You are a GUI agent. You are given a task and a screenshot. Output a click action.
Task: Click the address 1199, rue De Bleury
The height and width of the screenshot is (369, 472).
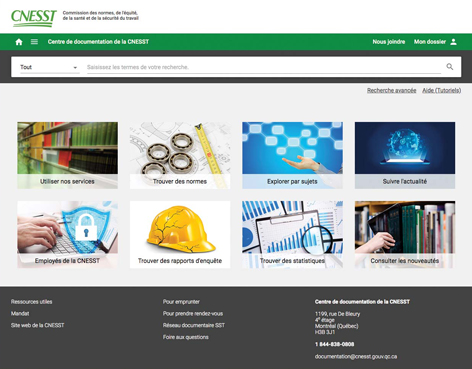coord(337,314)
